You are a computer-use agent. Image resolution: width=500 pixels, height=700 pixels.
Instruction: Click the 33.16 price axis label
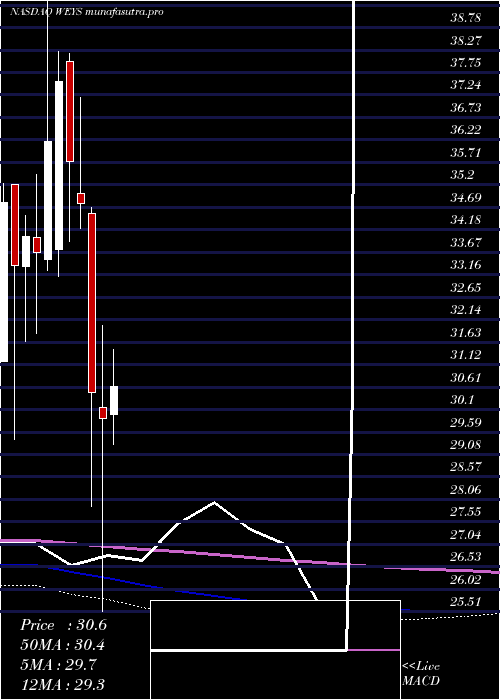pyautogui.click(x=466, y=265)
